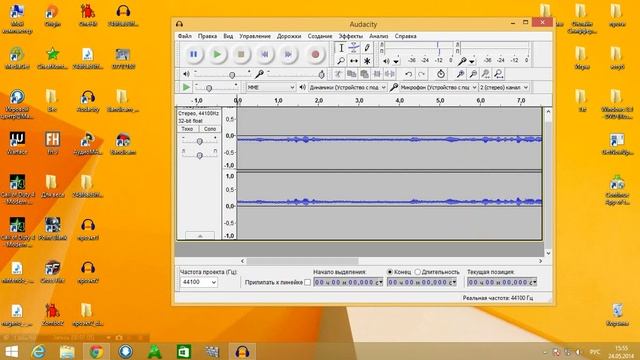The height and width of the screenshot is (360, 640).
Task: Open the 'Управление' menu
Action: click(x=255, y=36)
